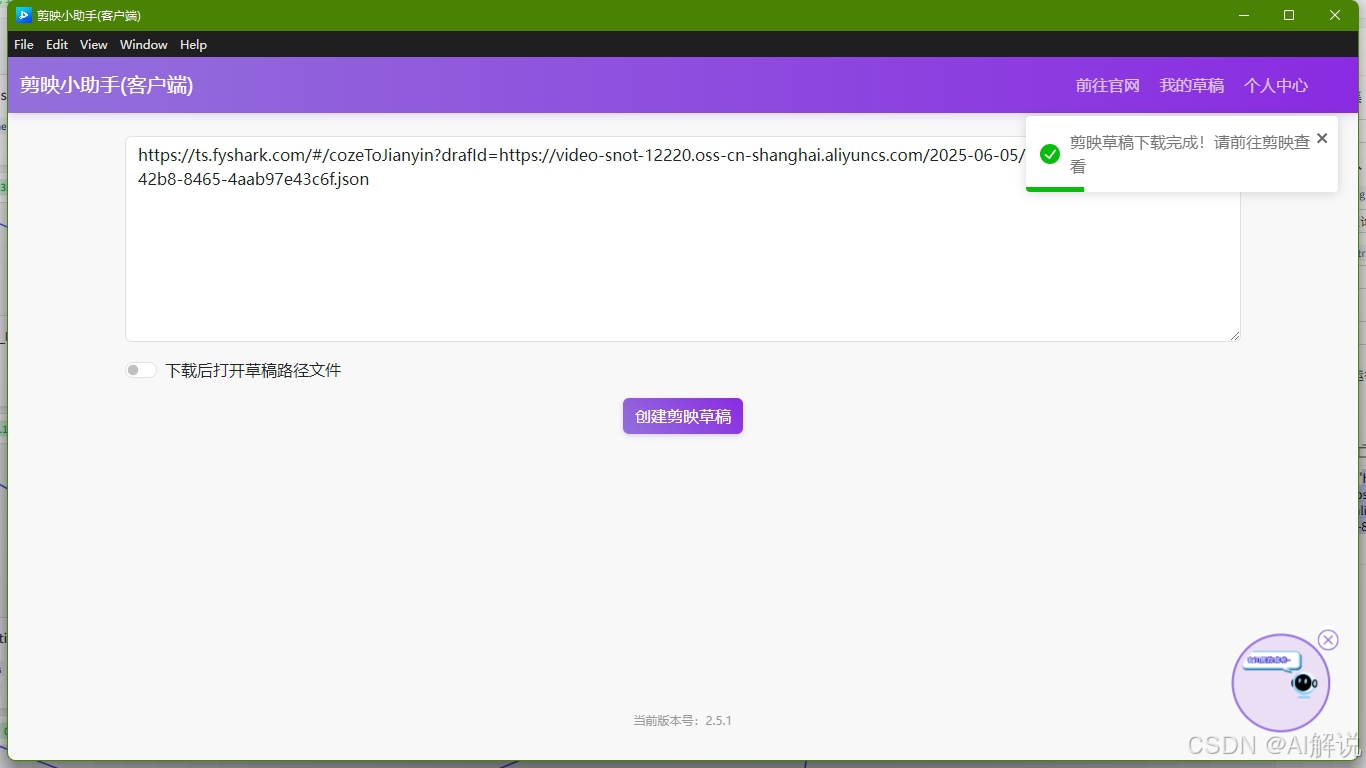Dismiss the download complete notification
Screen dimensions: 1366x768
pyautogui.click(x=1322, y=138)
